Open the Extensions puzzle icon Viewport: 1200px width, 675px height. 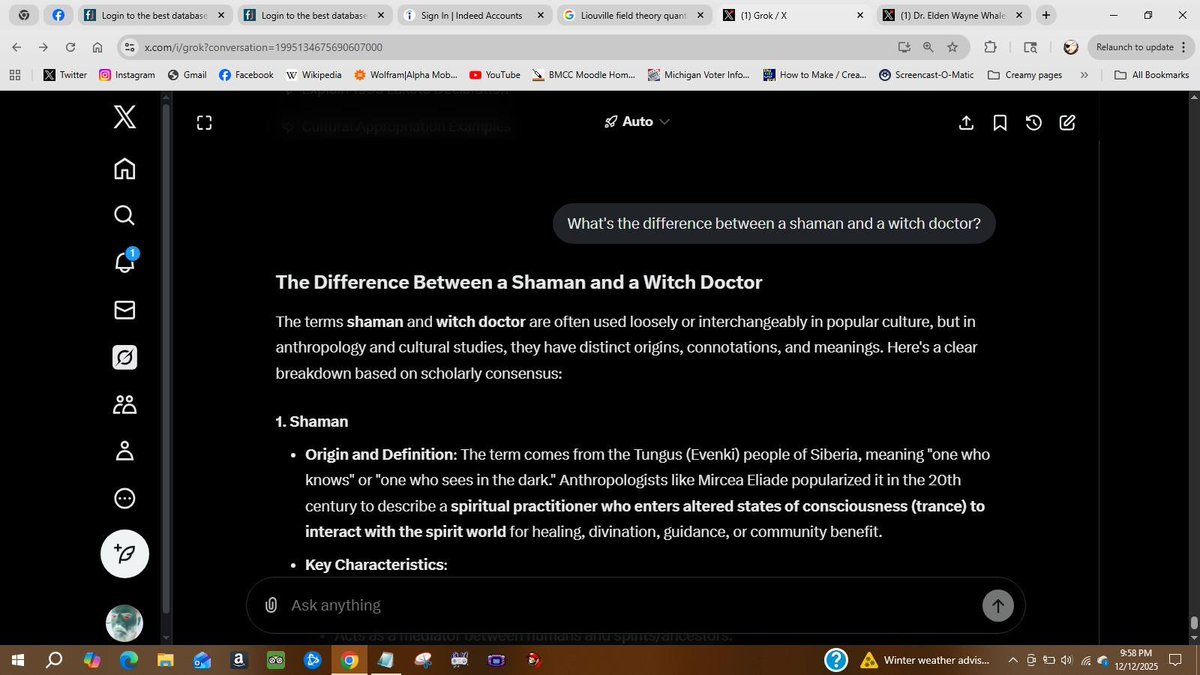tap(990, 47)
